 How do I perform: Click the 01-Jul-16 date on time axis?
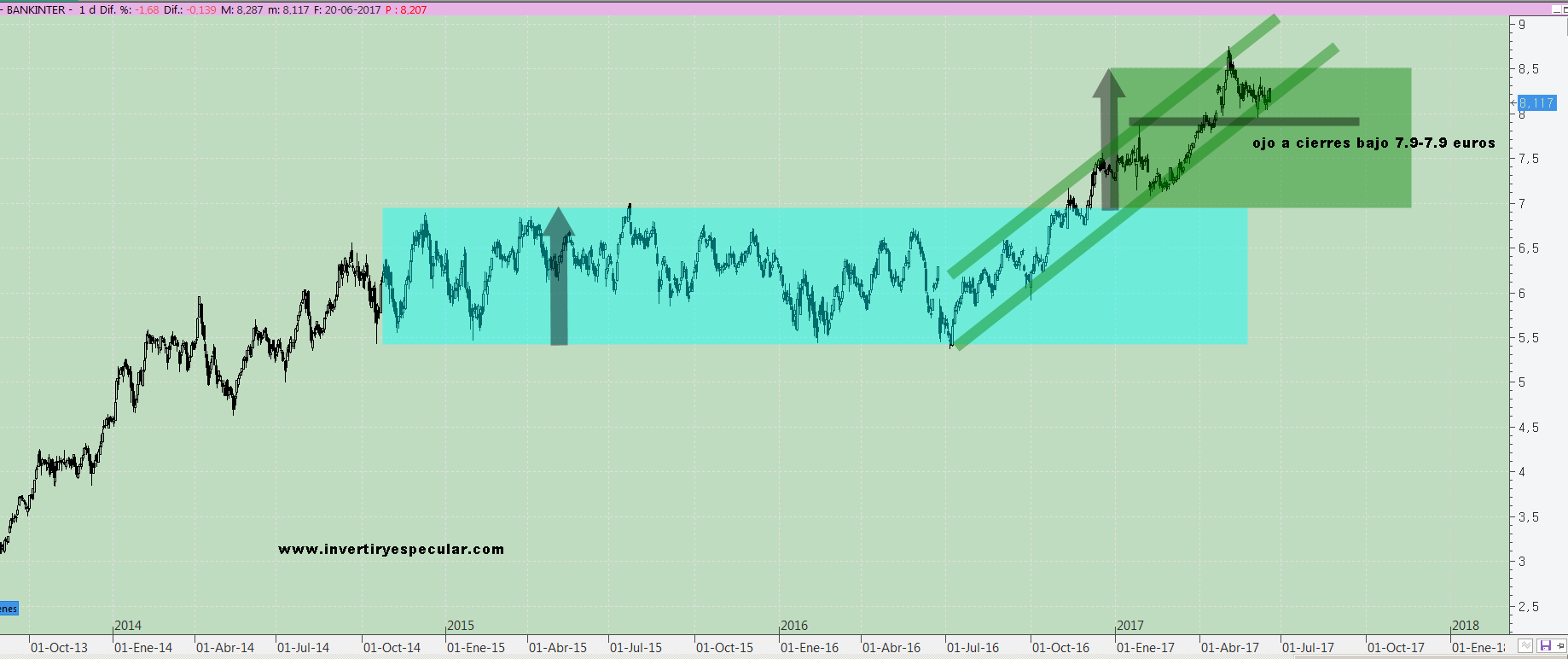point(973,648)
